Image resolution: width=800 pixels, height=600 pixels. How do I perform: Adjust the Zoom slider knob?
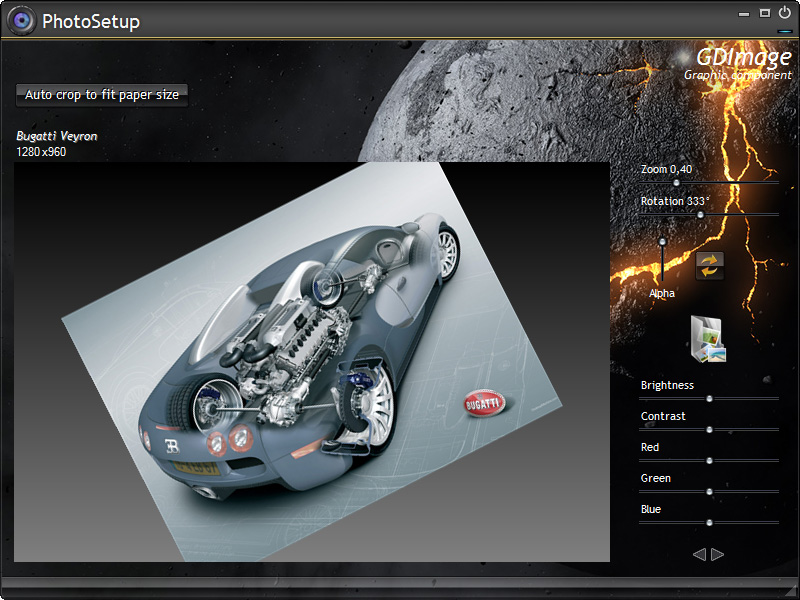coord(676,183)
